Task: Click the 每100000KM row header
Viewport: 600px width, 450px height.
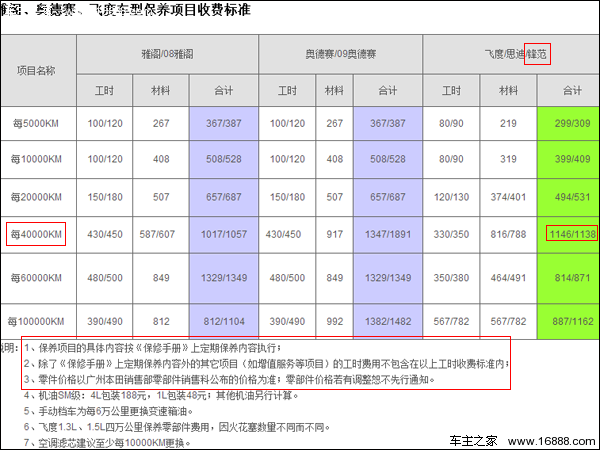Action: click(37, 321)
